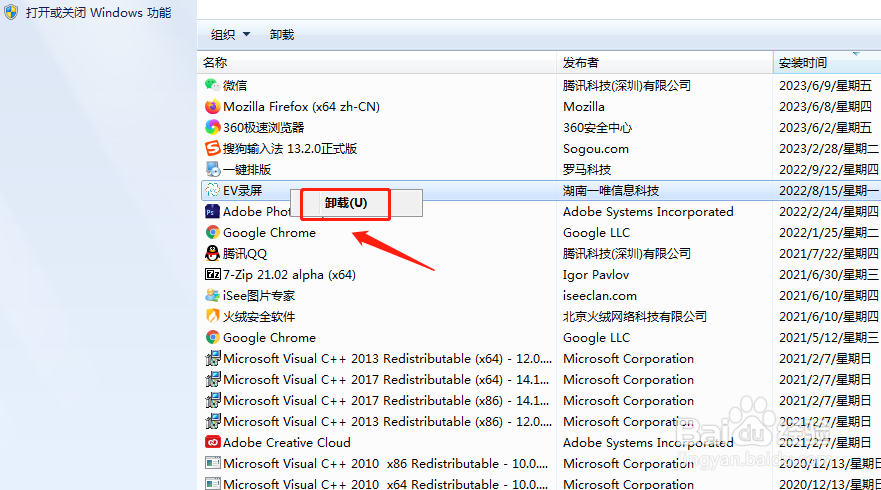
Task: Click the 火绒安全软件 shield icon
Action: (x=212, y=316)
